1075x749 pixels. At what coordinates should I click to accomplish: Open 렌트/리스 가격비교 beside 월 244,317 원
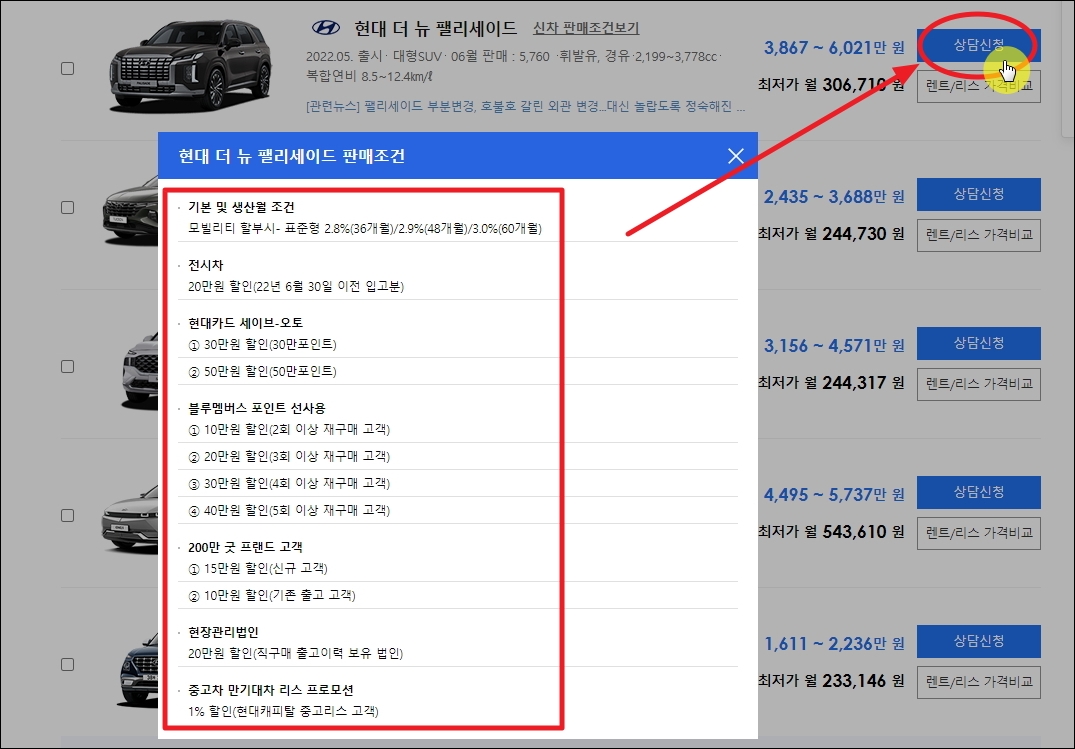978,384
